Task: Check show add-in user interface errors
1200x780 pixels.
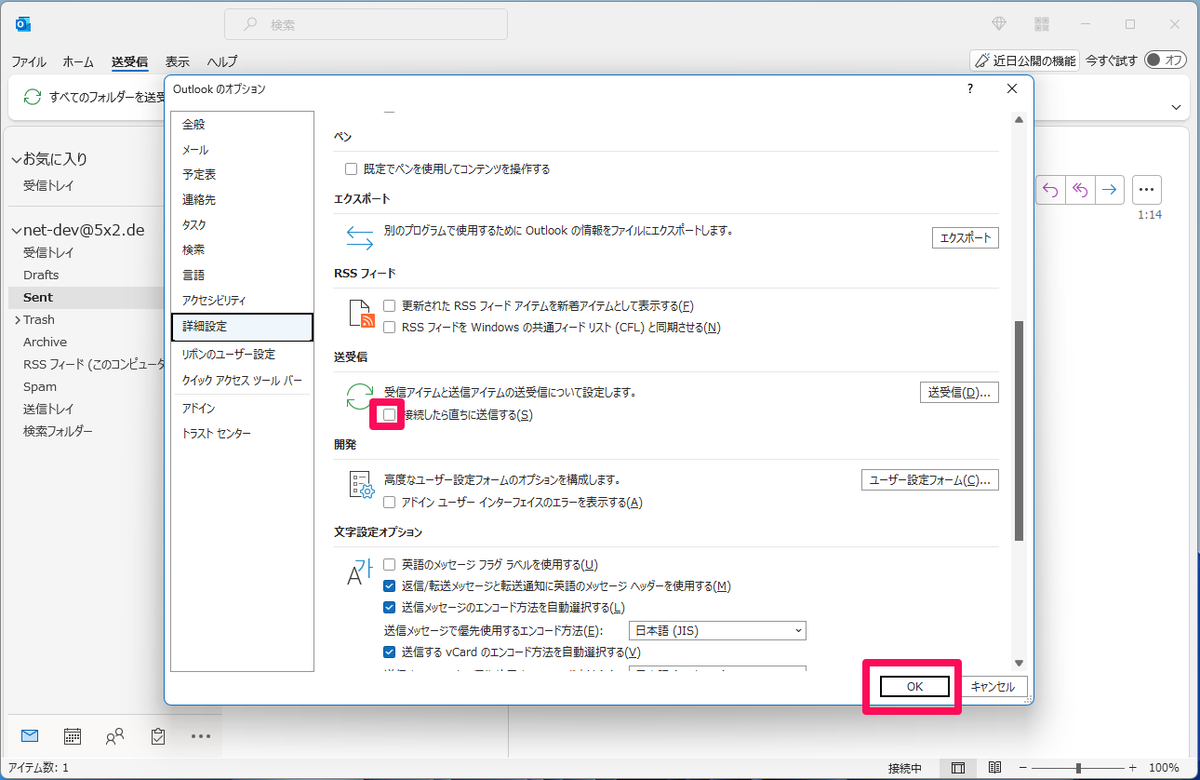Action: [390, 502]
